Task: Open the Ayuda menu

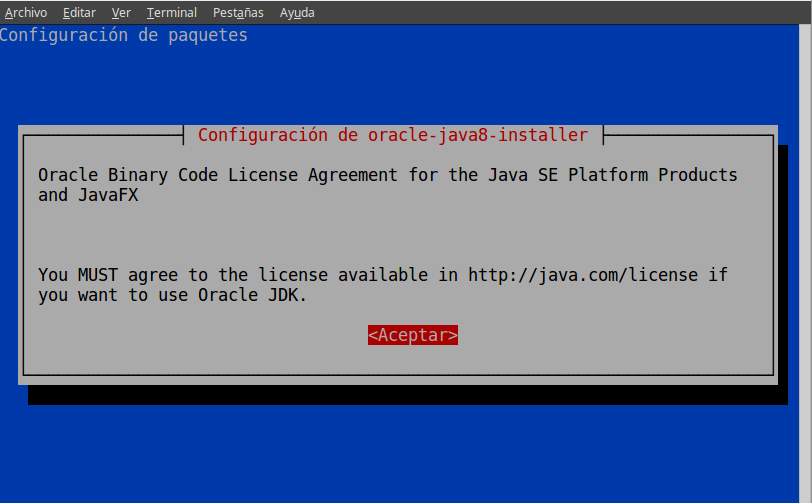Action: (297, 12)
